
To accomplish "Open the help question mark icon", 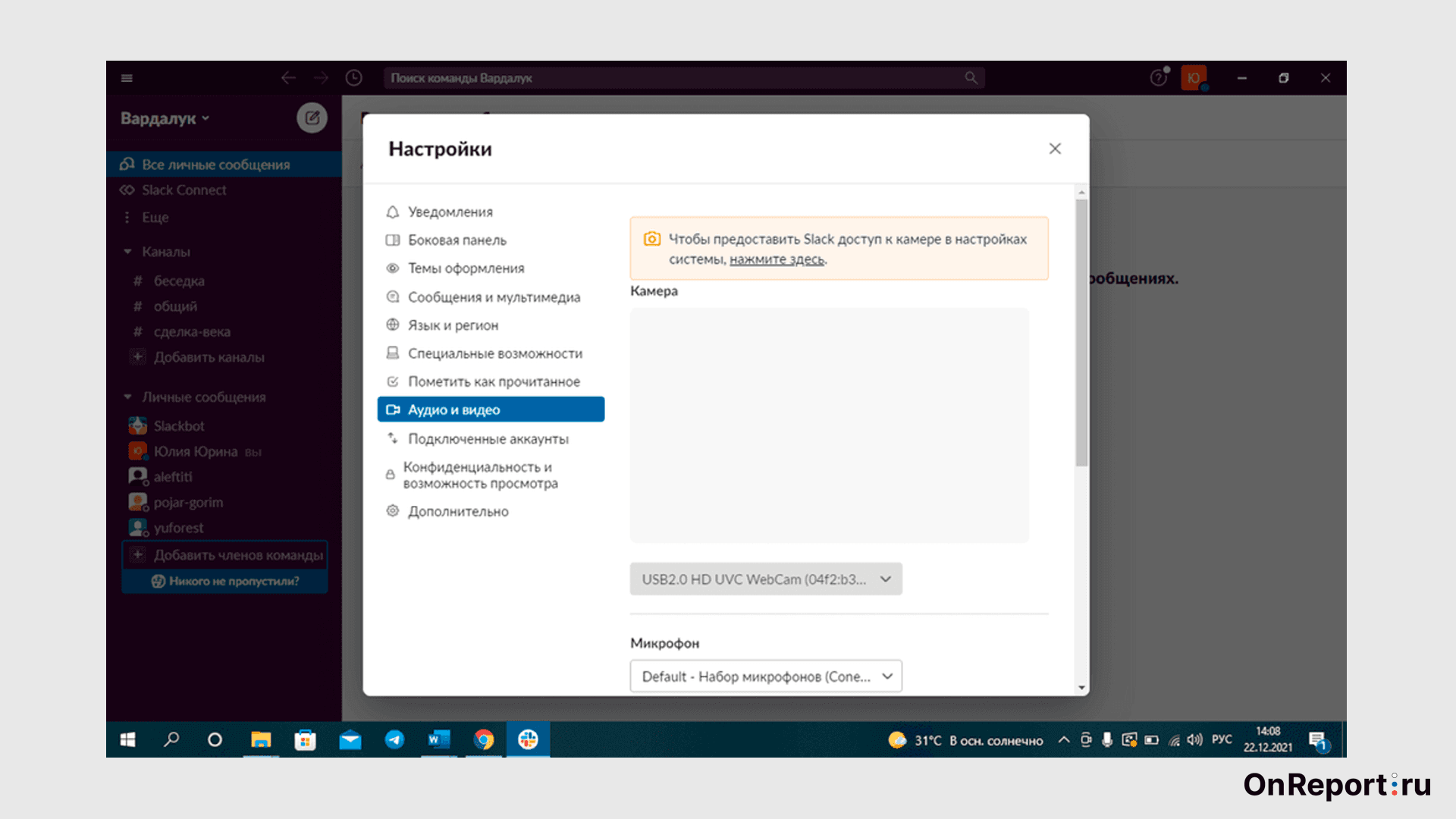I will pyautogui.click(x=1158, y=77).
